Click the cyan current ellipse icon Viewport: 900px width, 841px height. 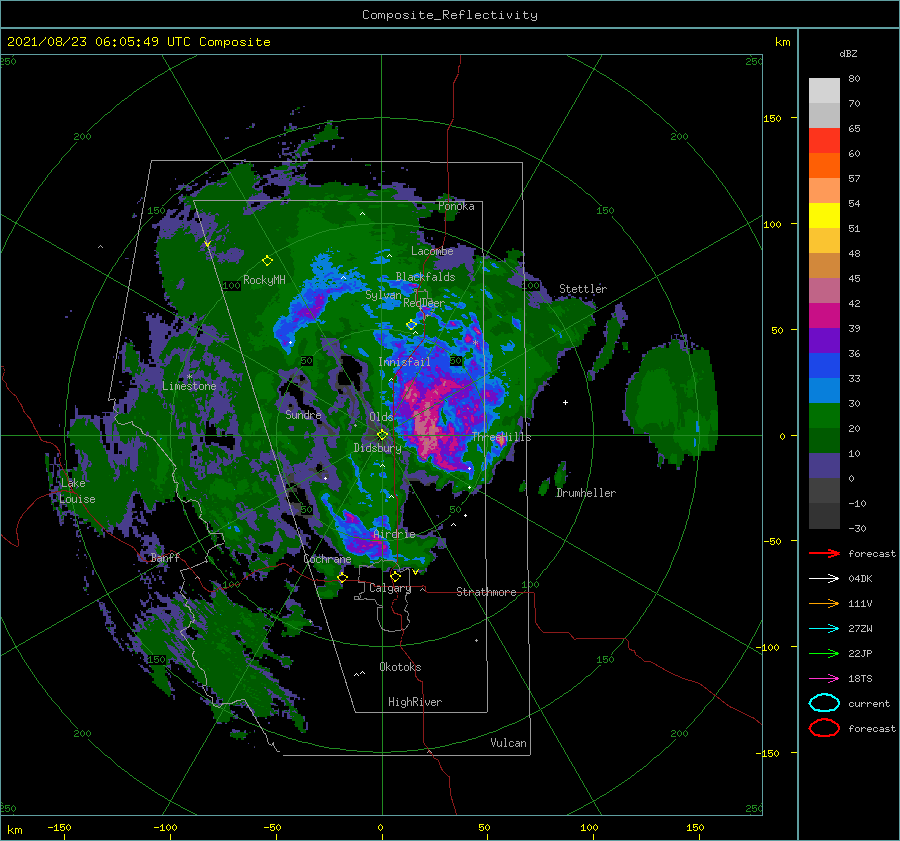824,703
